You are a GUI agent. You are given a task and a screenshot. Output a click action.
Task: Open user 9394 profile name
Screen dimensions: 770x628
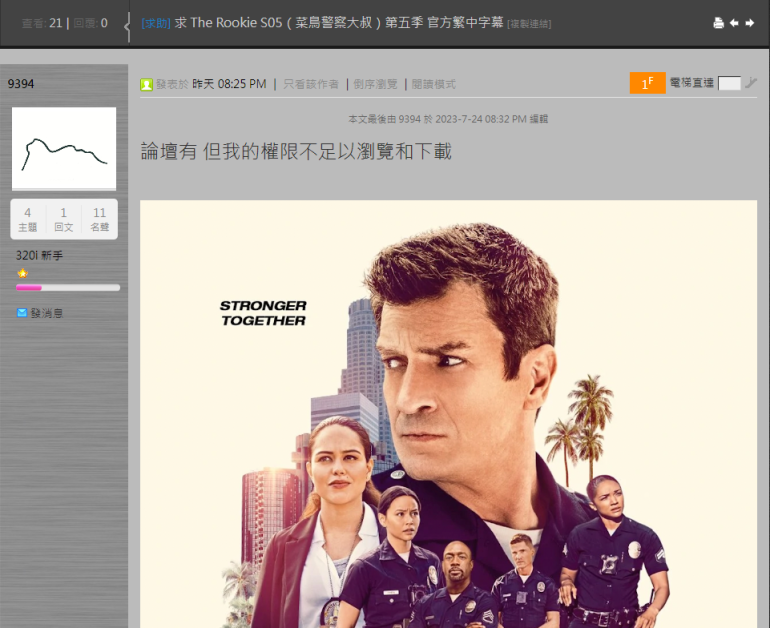pyautogui.click(x=21, y=84)
